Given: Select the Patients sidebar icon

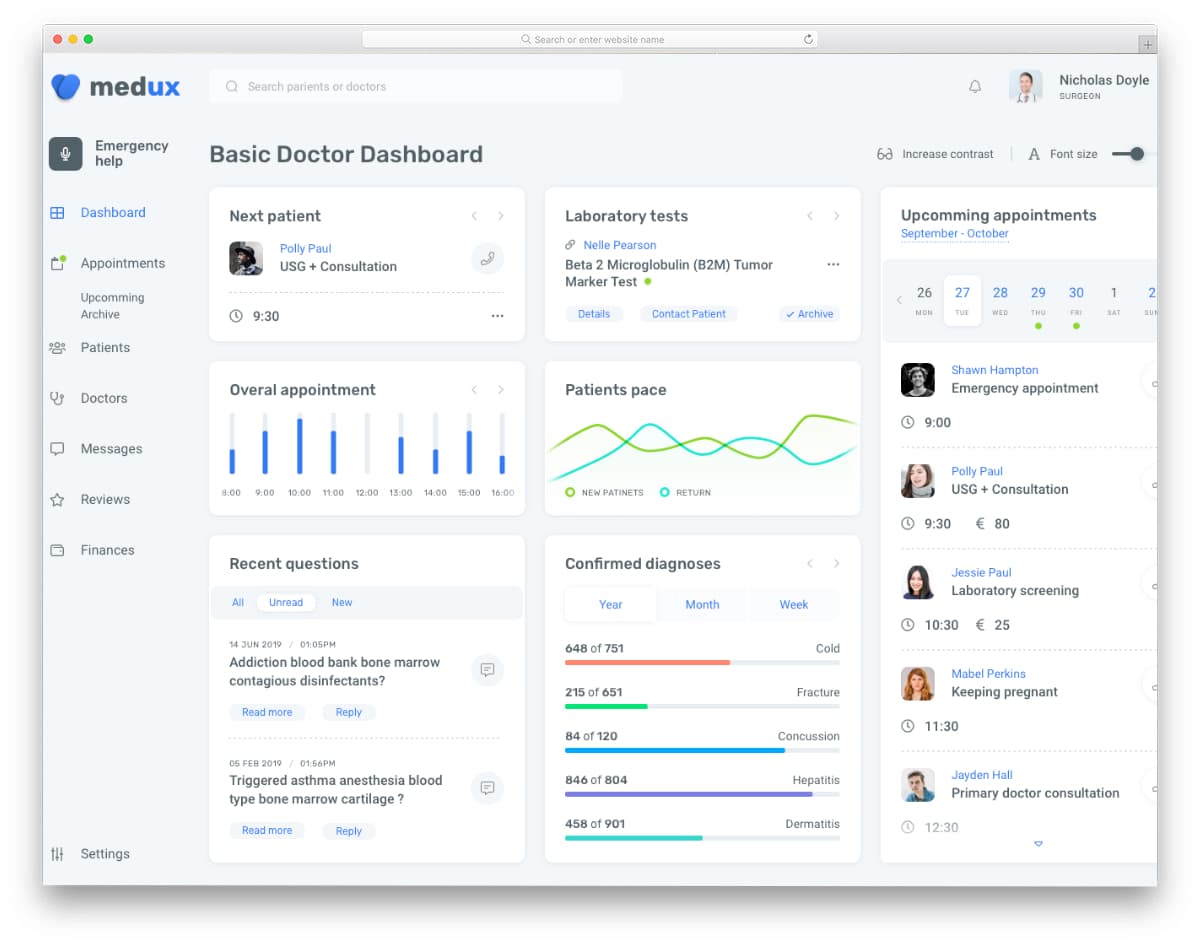Looking at the screenshot, I should [58, 347].
